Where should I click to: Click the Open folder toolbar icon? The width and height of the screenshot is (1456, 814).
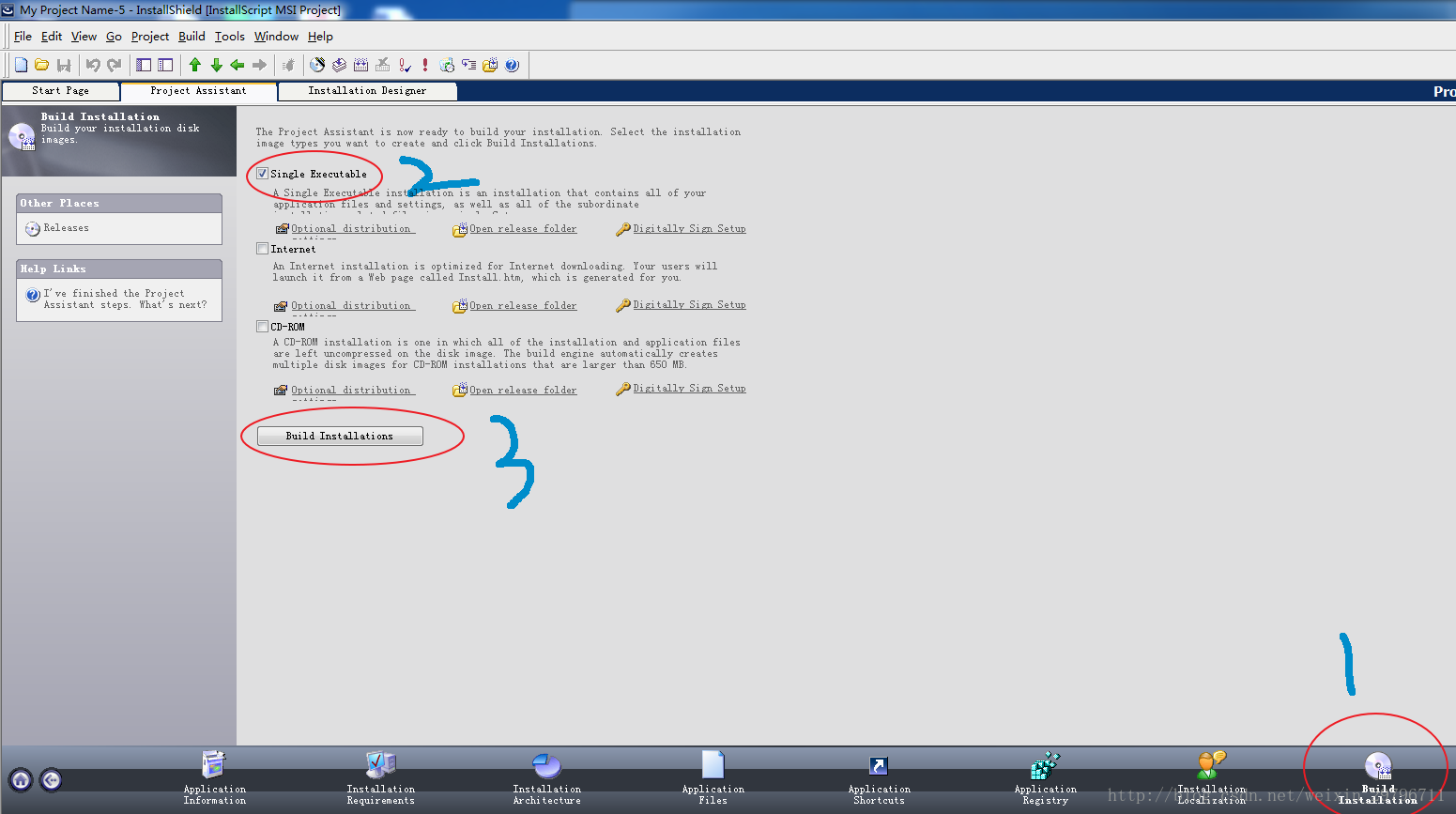[x=41, y=65]
